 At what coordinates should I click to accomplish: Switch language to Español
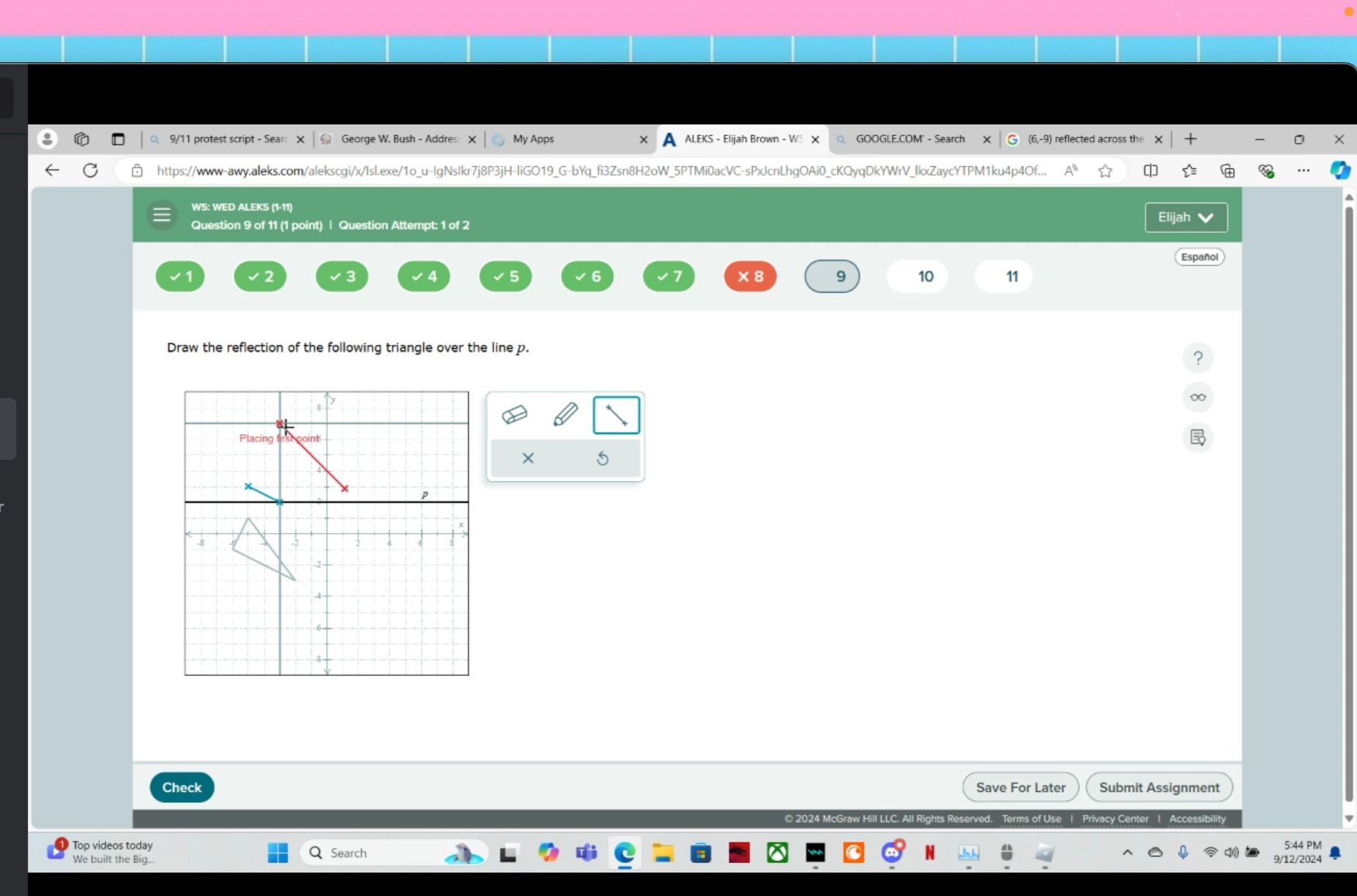(1200, 257)
